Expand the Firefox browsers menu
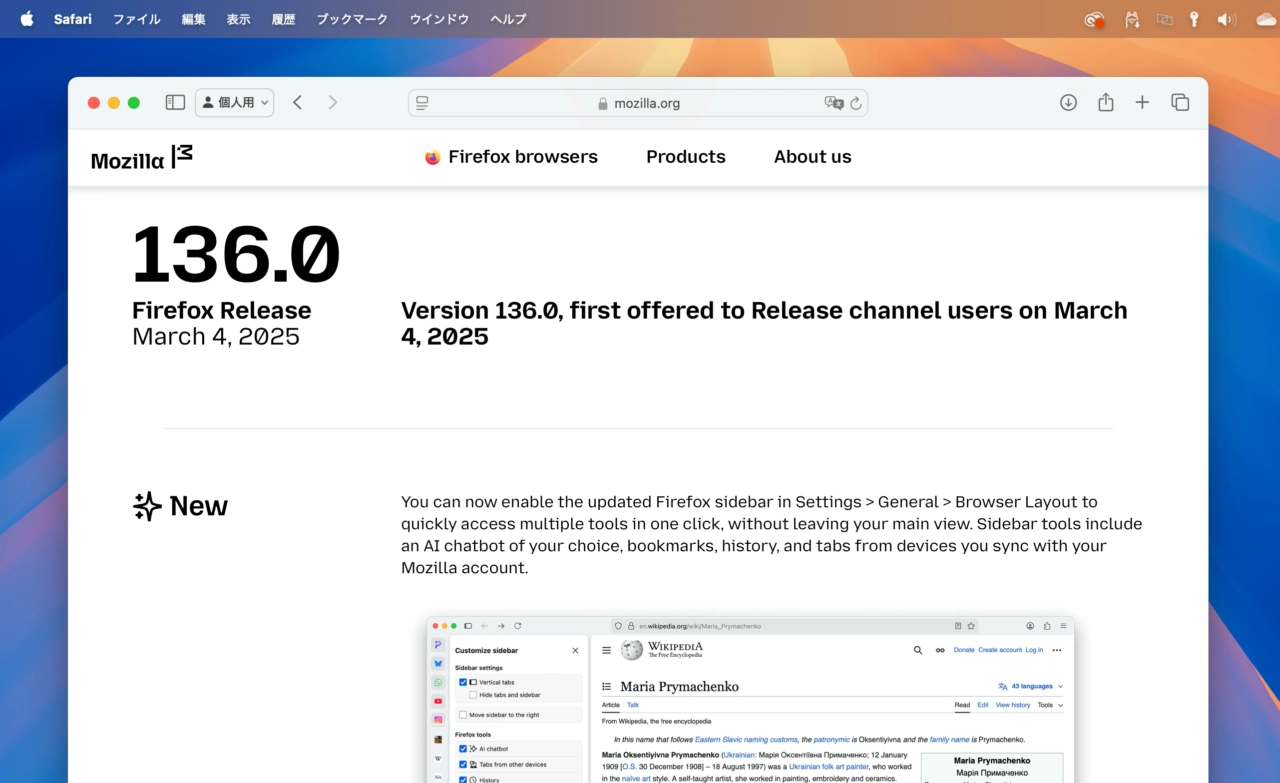Image resolution: width=1280 pixels, height=783 pixels. 511,157
